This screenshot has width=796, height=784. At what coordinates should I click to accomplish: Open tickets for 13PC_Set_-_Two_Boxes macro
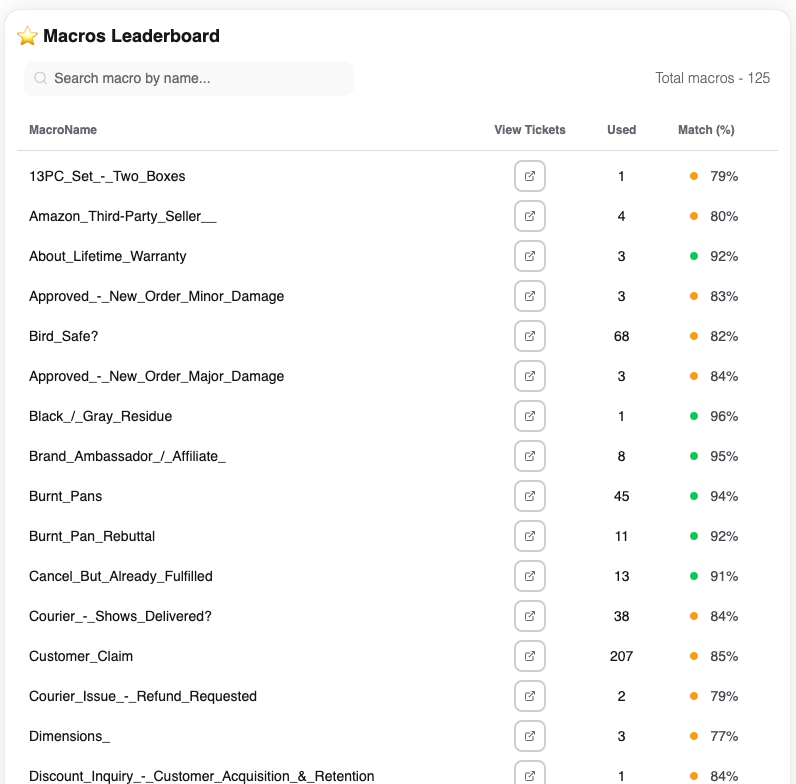(x=530, y=176)
